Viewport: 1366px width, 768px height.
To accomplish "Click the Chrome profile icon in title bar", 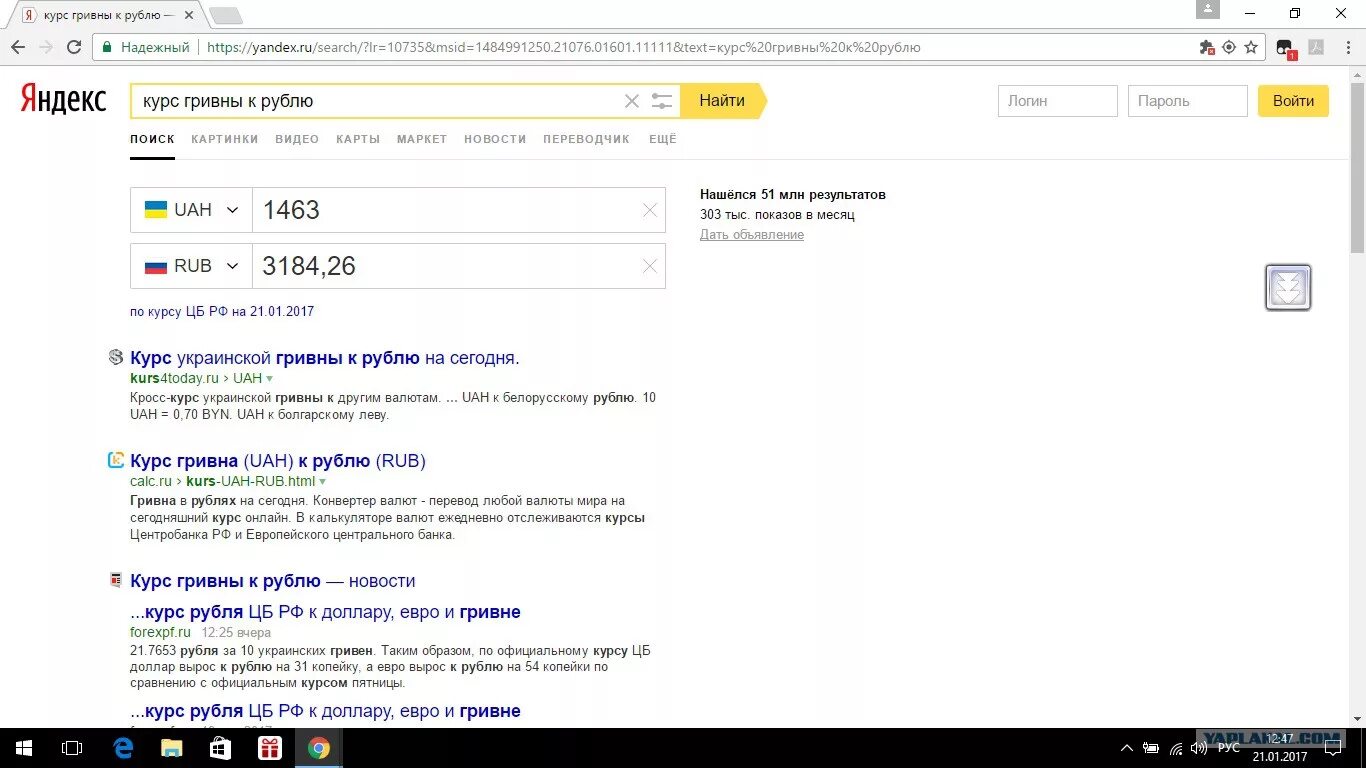I will pyautogui.click(x=1208, y=9).
